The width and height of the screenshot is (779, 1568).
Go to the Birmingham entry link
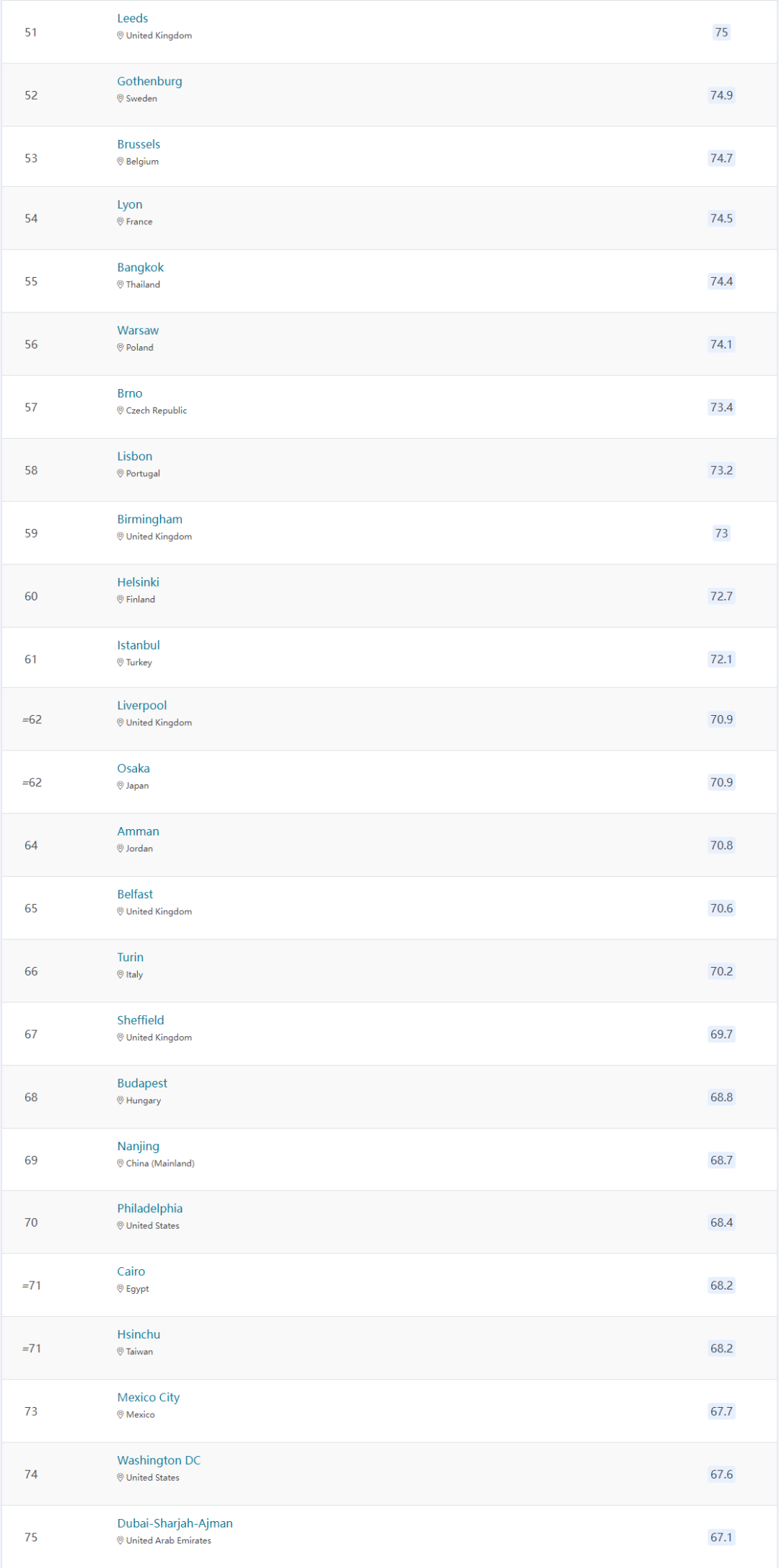click(x=149, y=520)
